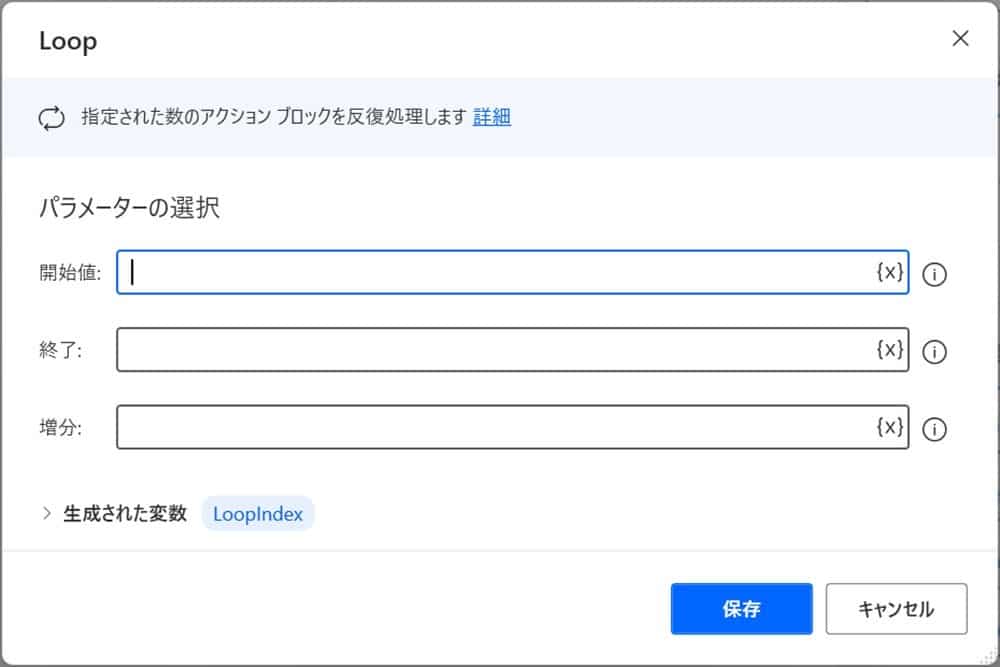1000x667 pixels.
Task: Open the variable picker {x} for 終了
Action: [888, 350]
